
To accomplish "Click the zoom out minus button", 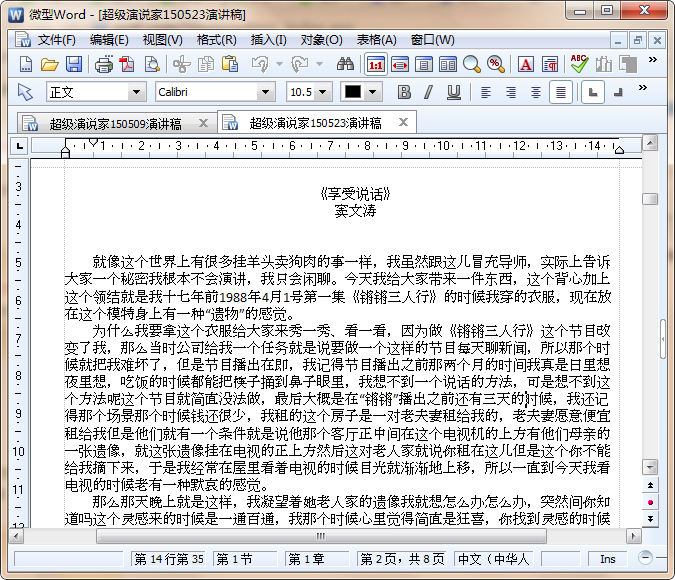I will point(645,558).
